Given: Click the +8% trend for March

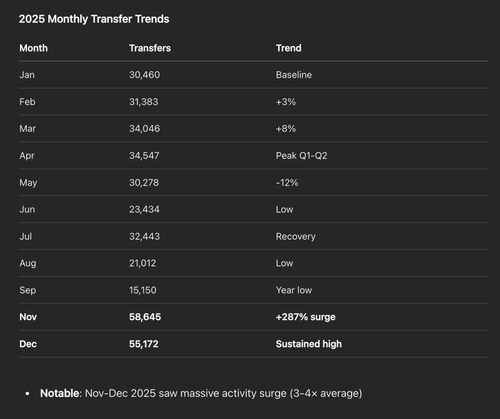Looking at the screenshot, I should 286,129.
